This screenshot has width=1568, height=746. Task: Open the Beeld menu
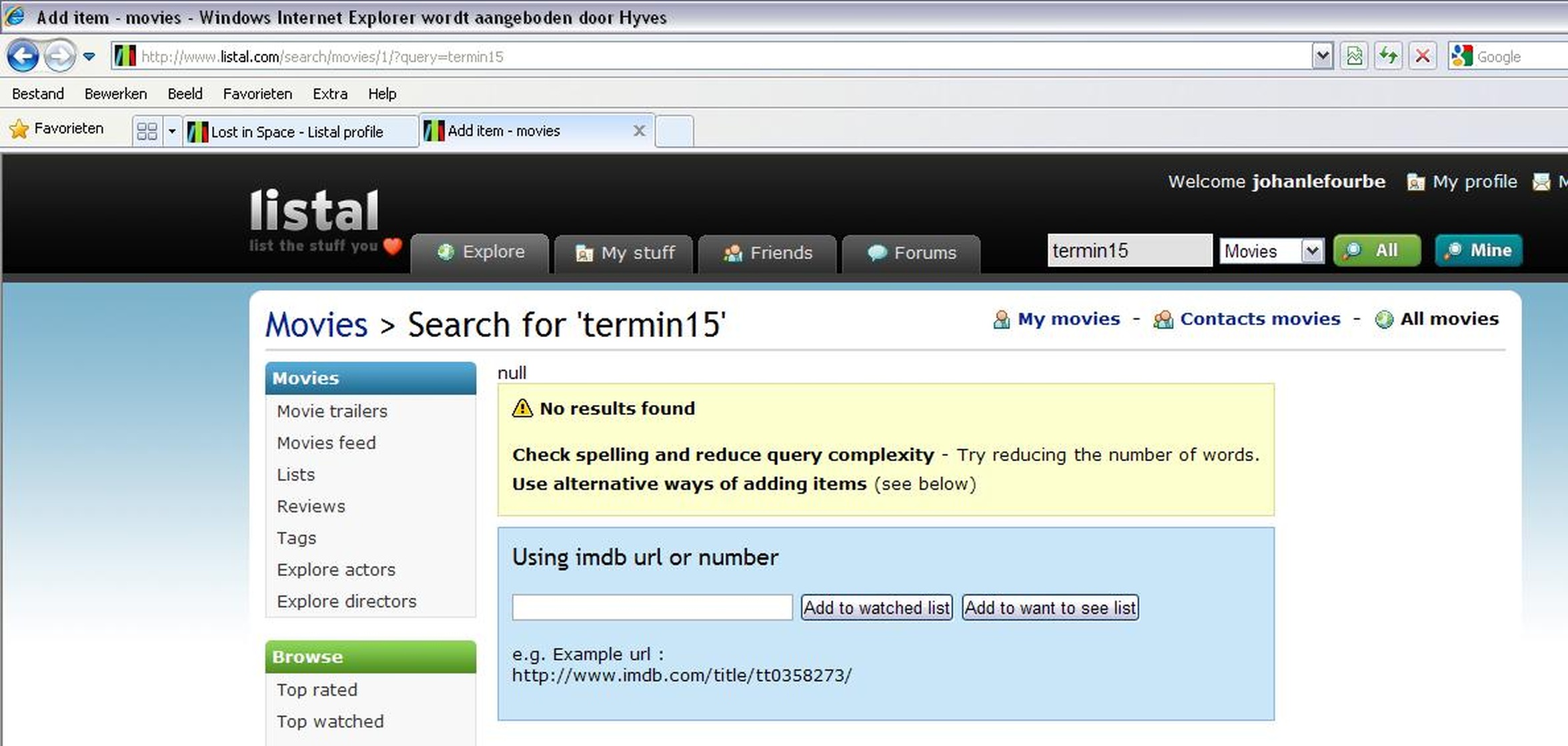coord(185,93)
